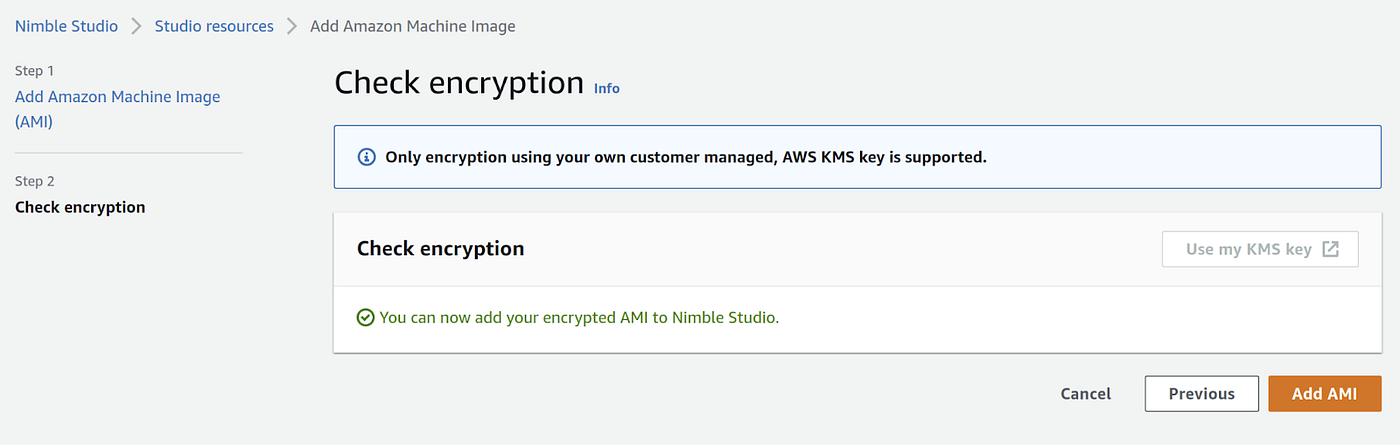Click the Step 1 label in the wizard sidebar
Screen dimensions: 1400x445
[35, 71]
